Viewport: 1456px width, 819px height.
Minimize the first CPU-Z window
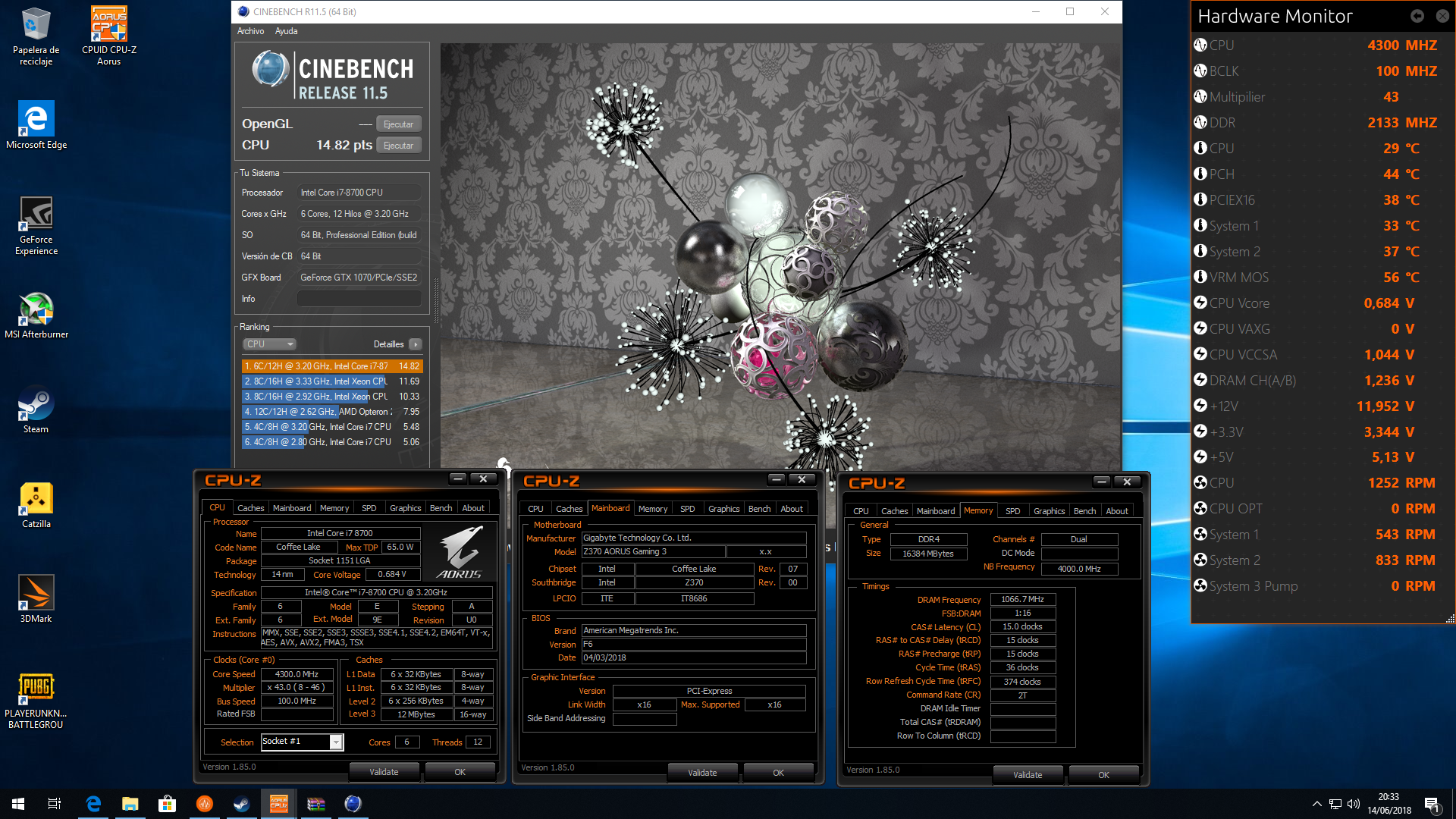[x=457, y=479]
